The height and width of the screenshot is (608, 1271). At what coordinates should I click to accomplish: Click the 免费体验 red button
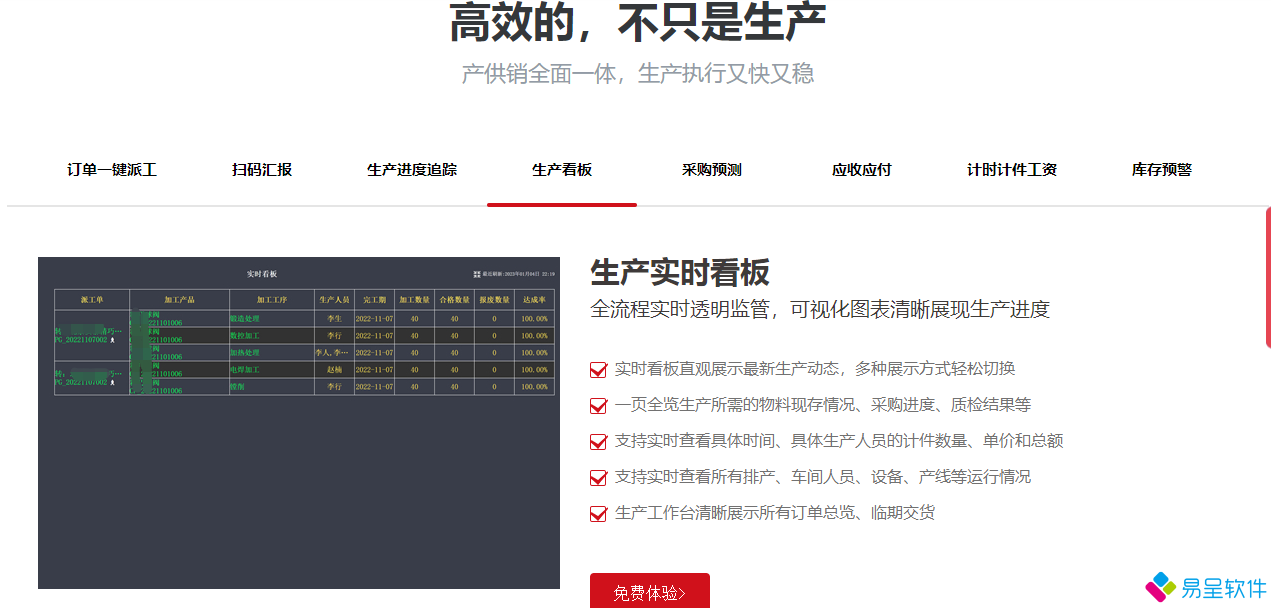click(650, 592)
